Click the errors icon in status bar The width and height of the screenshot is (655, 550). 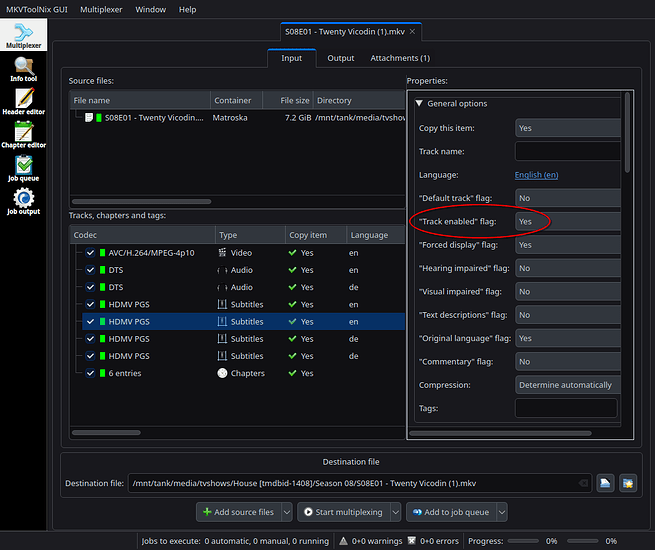pyautogui.click(x=411, y=541)
